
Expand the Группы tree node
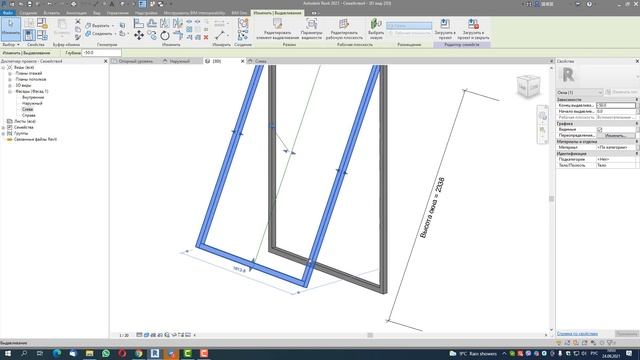point(4,133)
